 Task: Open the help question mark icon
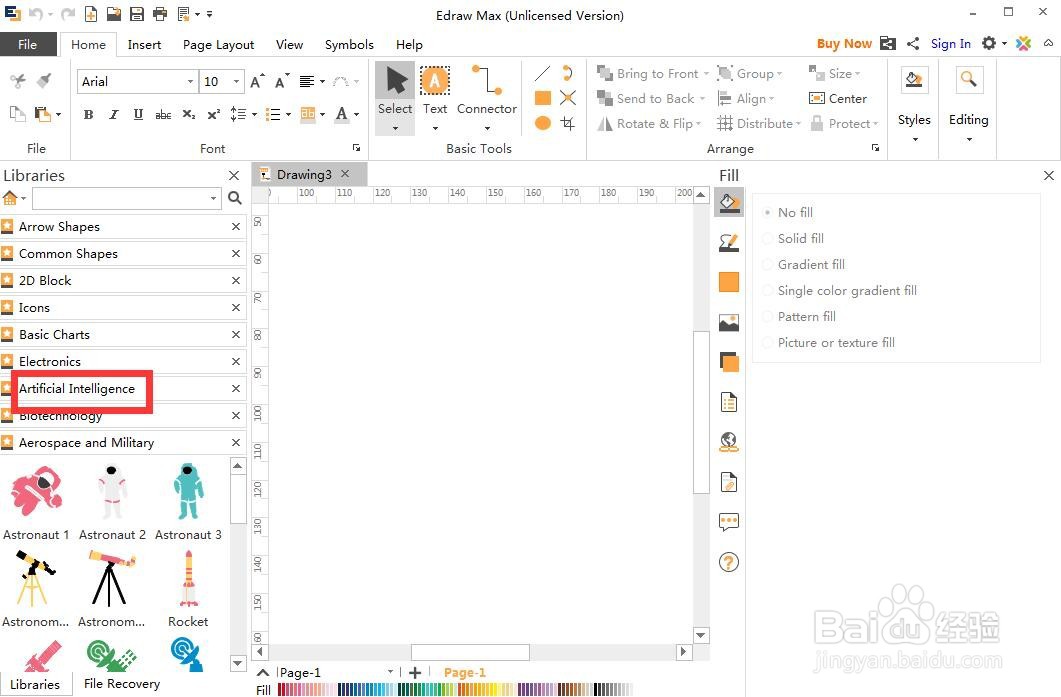click(x=729, y=562)
